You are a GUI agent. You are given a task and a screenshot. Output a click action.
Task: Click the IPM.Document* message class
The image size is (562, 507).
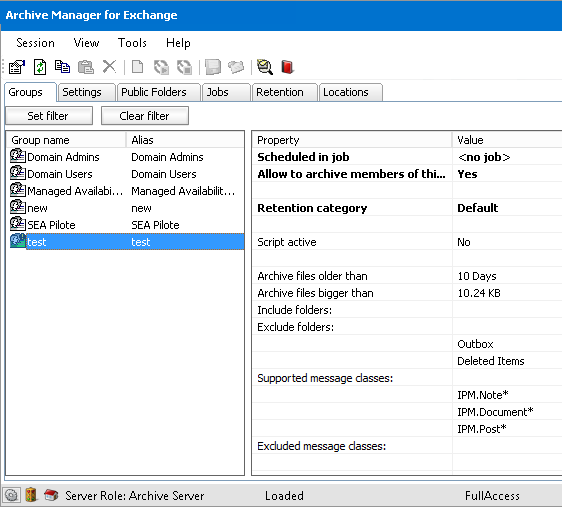tap(495, 412)
